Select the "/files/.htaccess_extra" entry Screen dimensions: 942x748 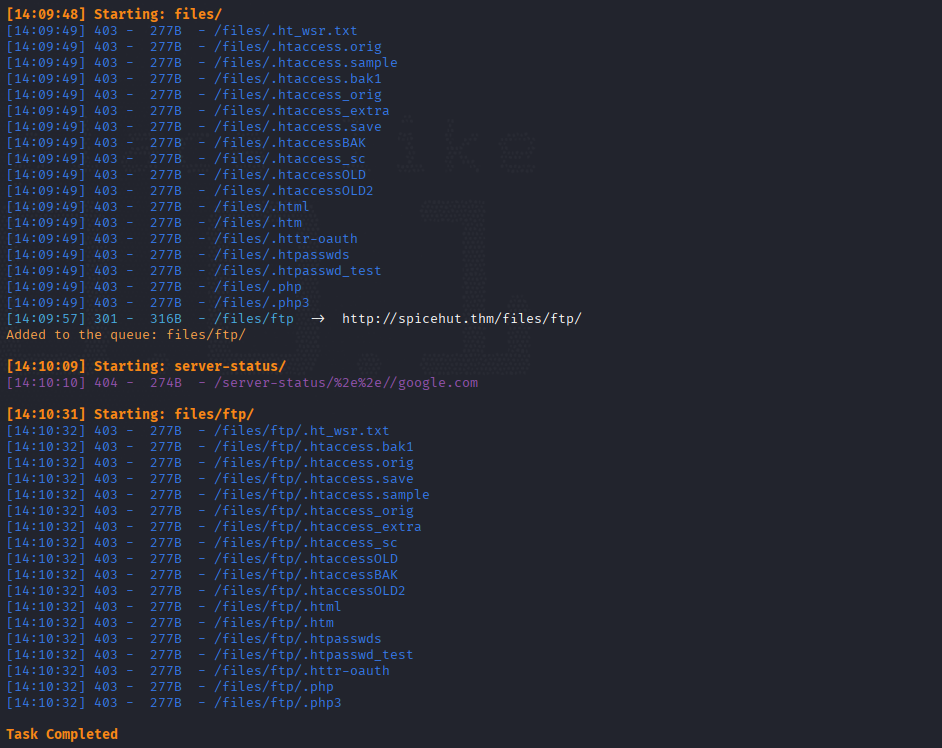click(302, 111)
